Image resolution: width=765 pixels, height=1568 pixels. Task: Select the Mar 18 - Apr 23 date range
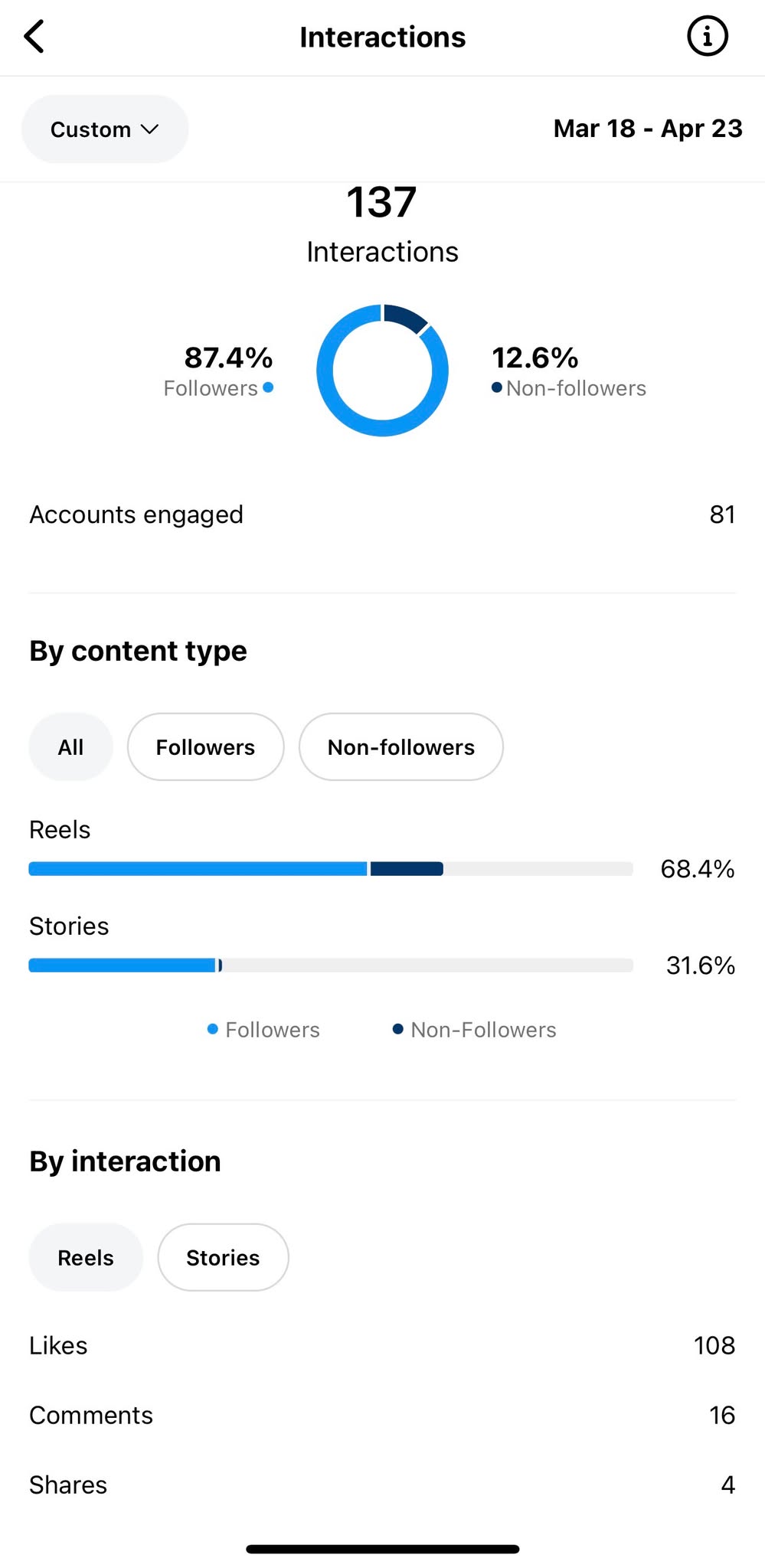[648, 129]
